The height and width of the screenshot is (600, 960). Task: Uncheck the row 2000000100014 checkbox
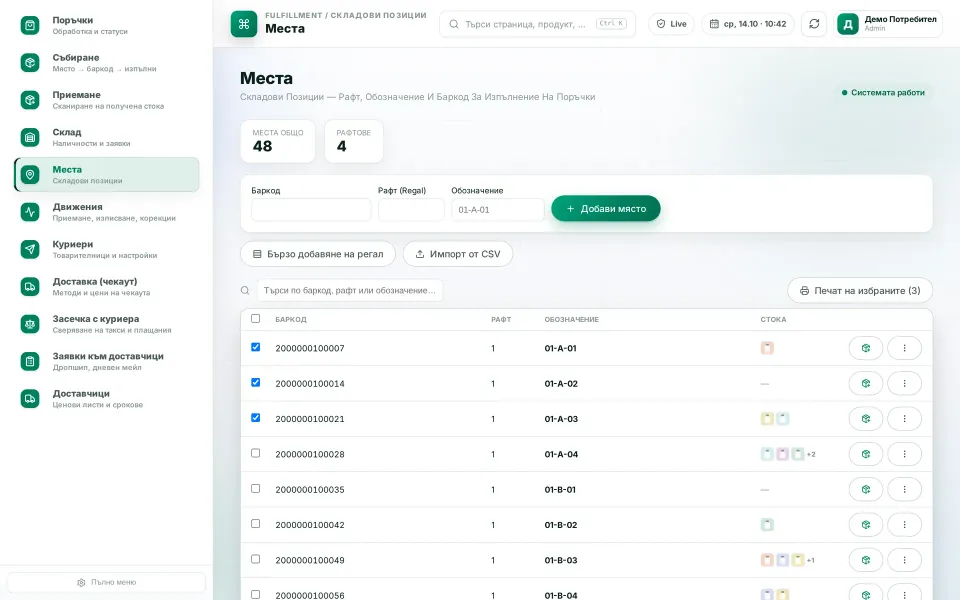(255, 383)
